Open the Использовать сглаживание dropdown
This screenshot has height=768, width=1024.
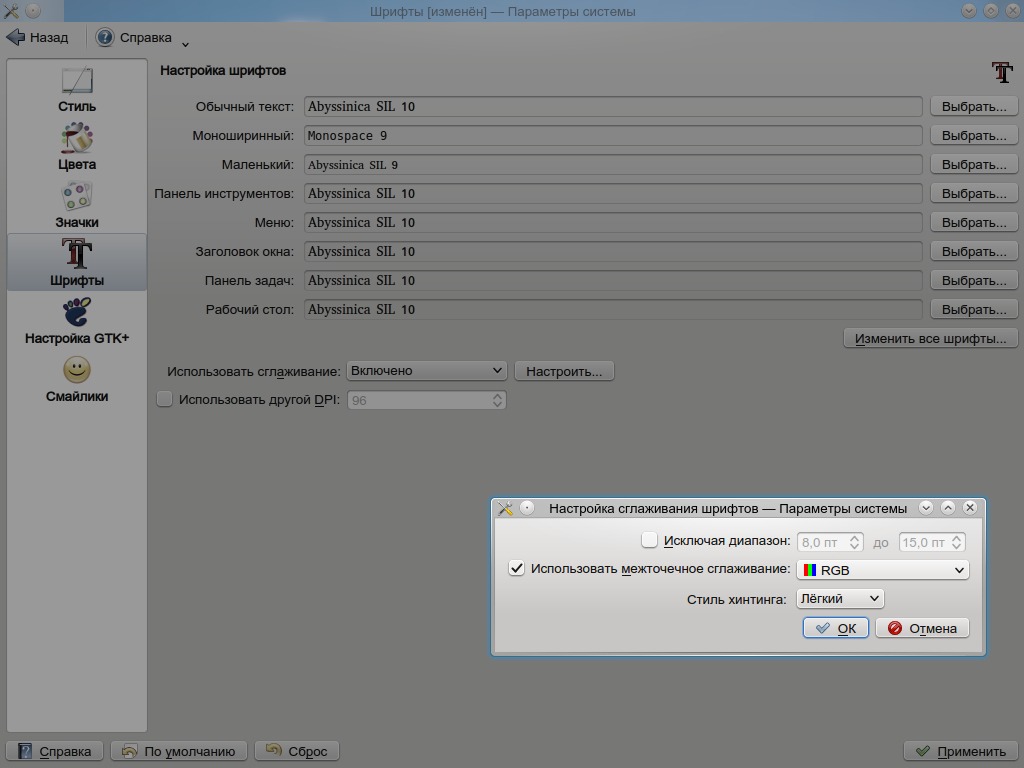427,371
